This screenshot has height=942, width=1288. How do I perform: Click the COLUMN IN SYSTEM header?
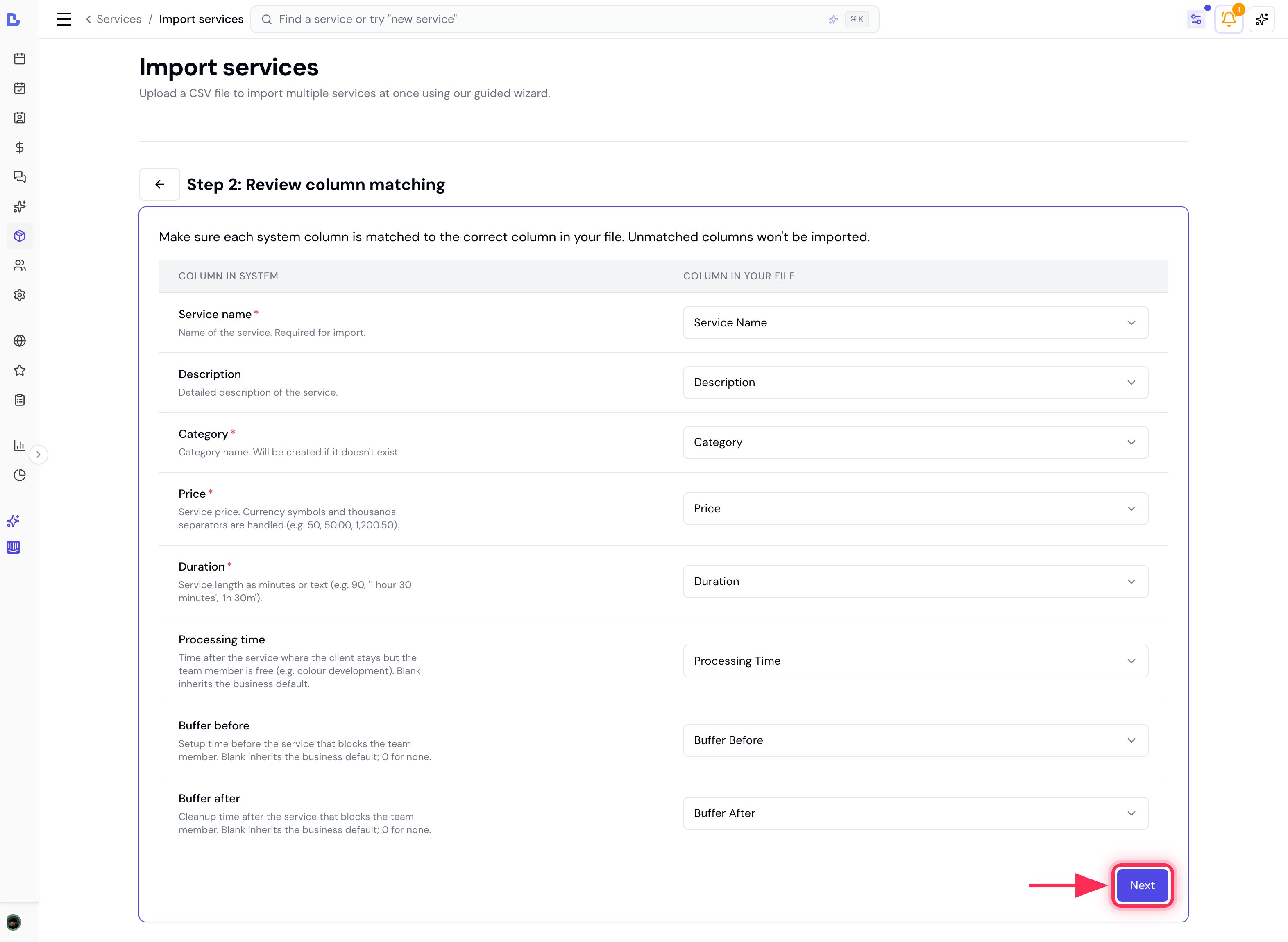click(x=228, y=276)
